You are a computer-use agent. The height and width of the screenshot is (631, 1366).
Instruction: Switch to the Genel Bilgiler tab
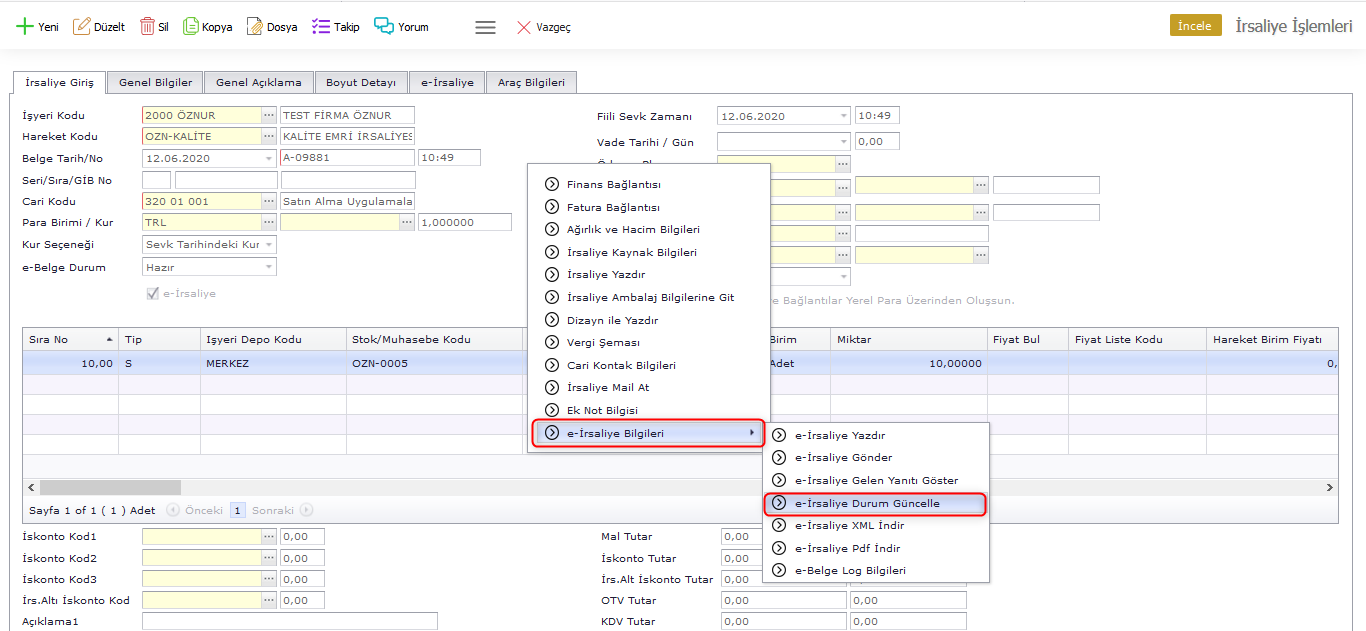pyautogui.click(x=155, y=83)
